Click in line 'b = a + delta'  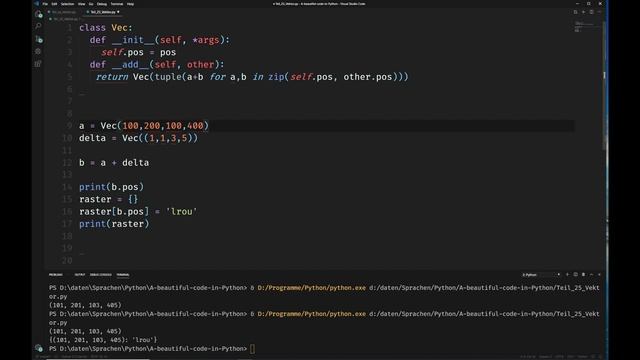[114, 162]
